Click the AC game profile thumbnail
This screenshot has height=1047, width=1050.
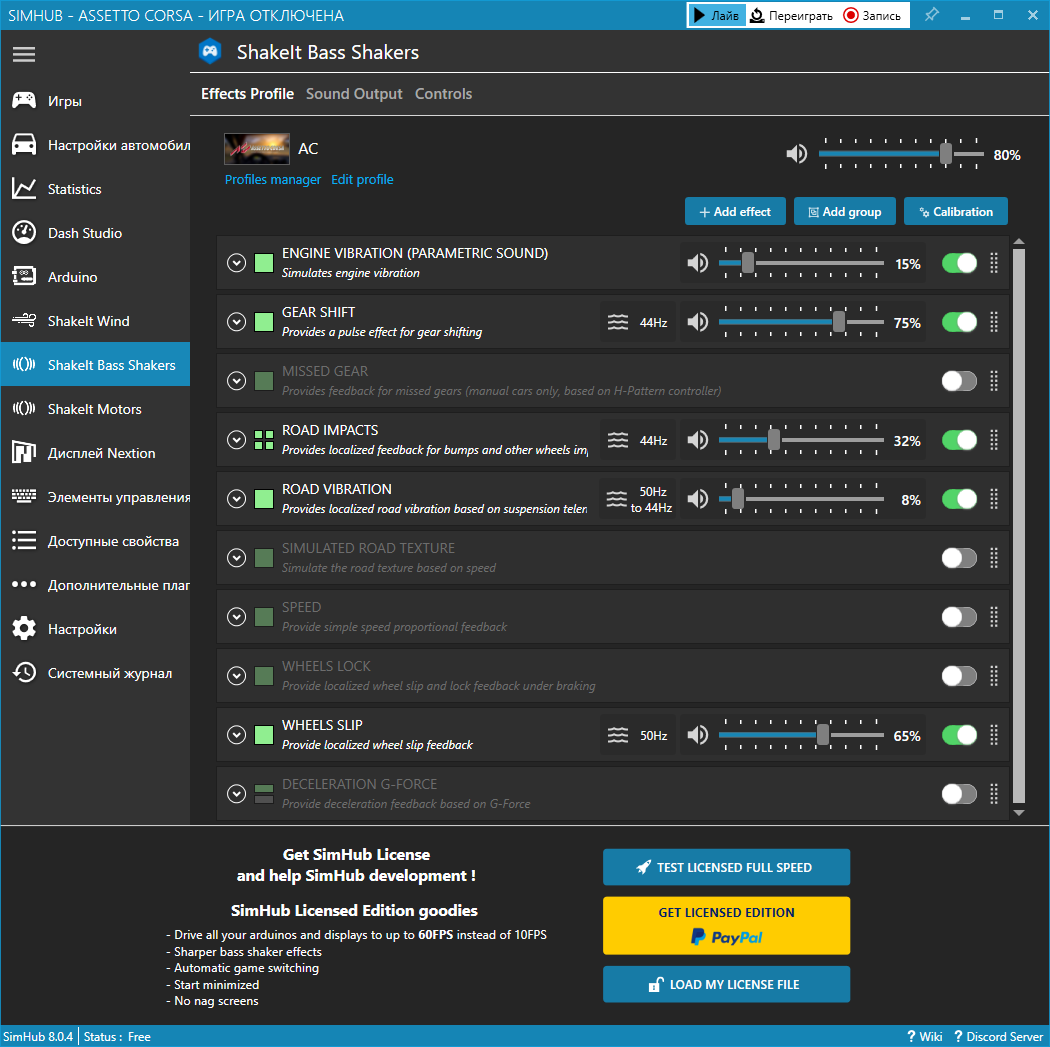tap(257, 149)
